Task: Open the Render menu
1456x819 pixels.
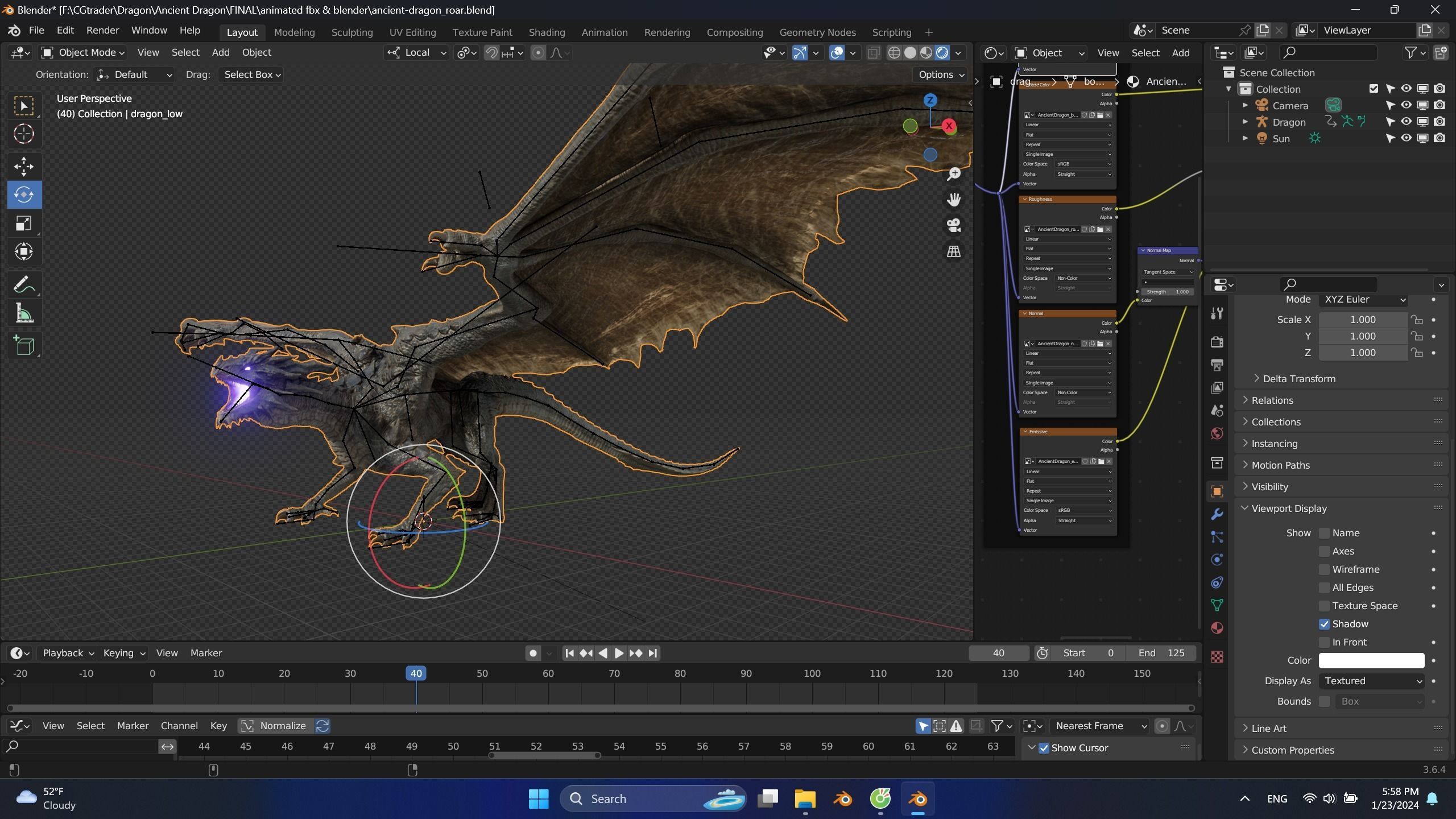Action: tap(102, 30)
